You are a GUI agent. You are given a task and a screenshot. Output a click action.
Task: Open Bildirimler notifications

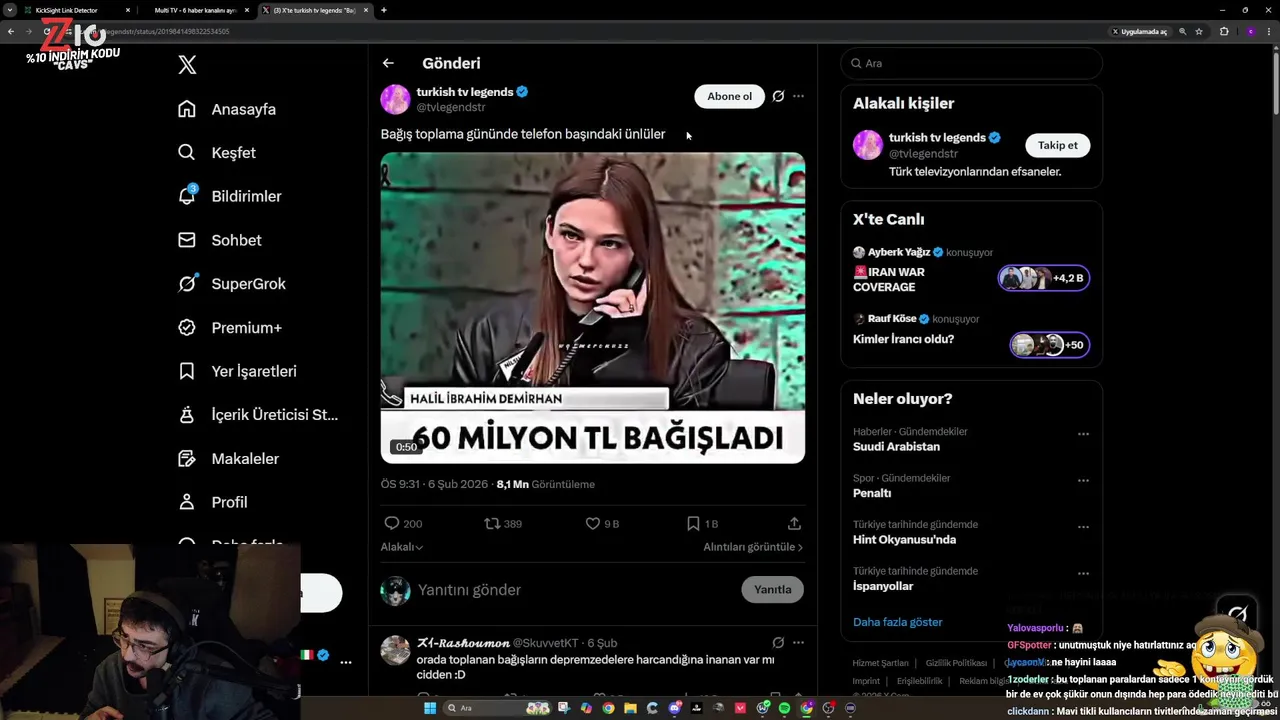click(229, 196)
